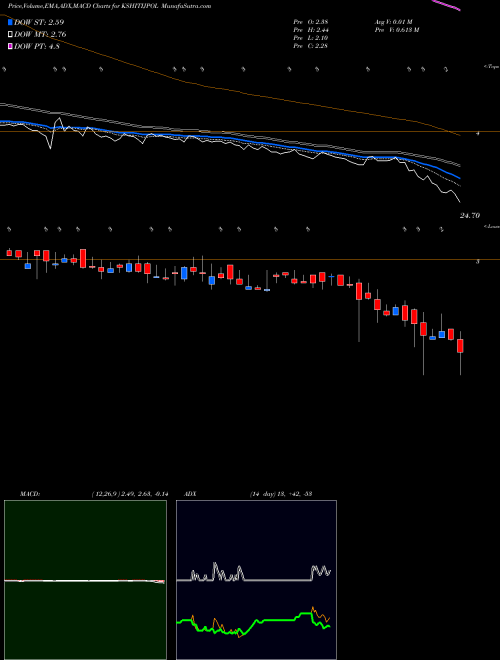Click the 'Pre H: 2.44' high value
This screenshot has width=500, height=660.
coord(311,30)
